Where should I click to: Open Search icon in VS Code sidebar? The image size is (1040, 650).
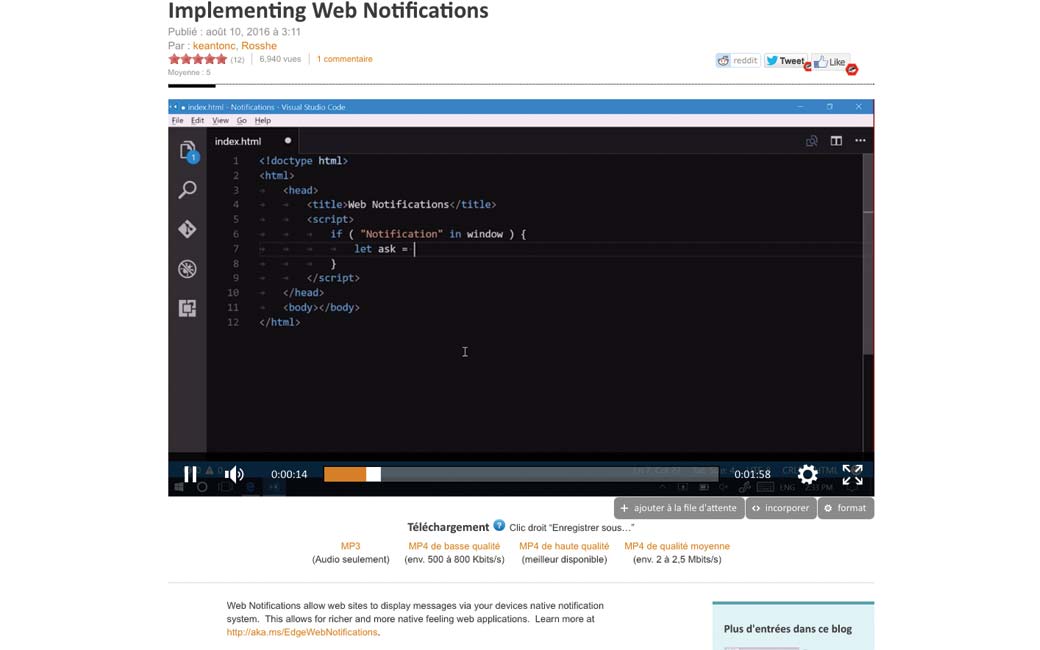(187, 190)
